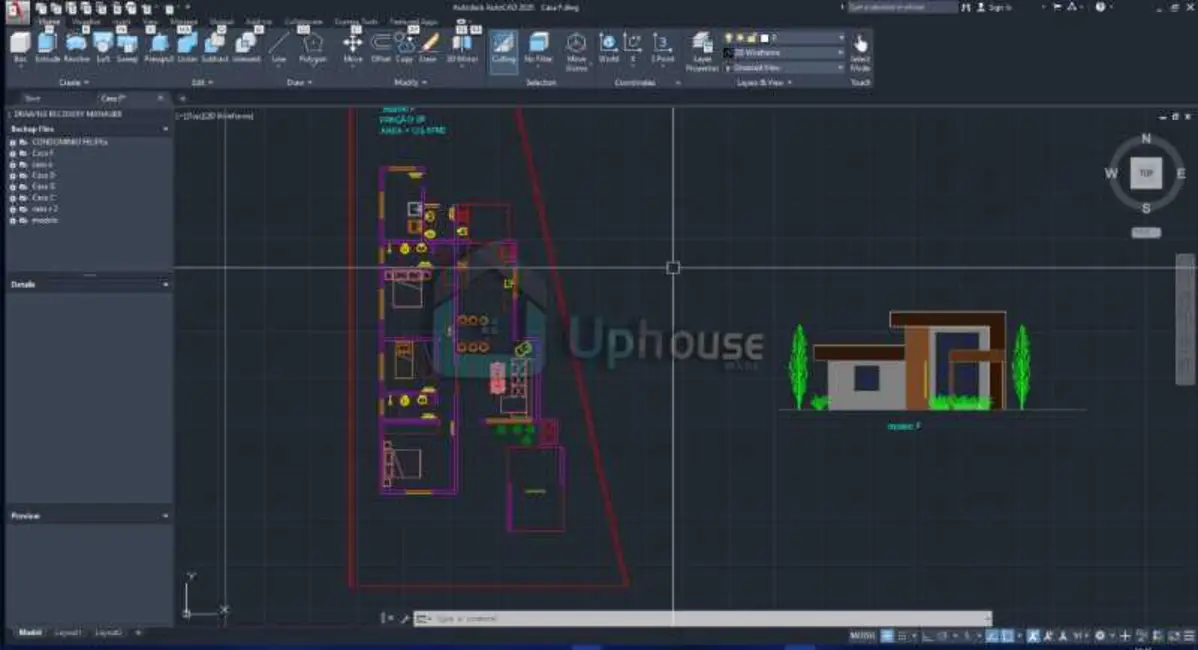Click the Extrude tool icon
1198x650 pixels.
tap(47, 46)
